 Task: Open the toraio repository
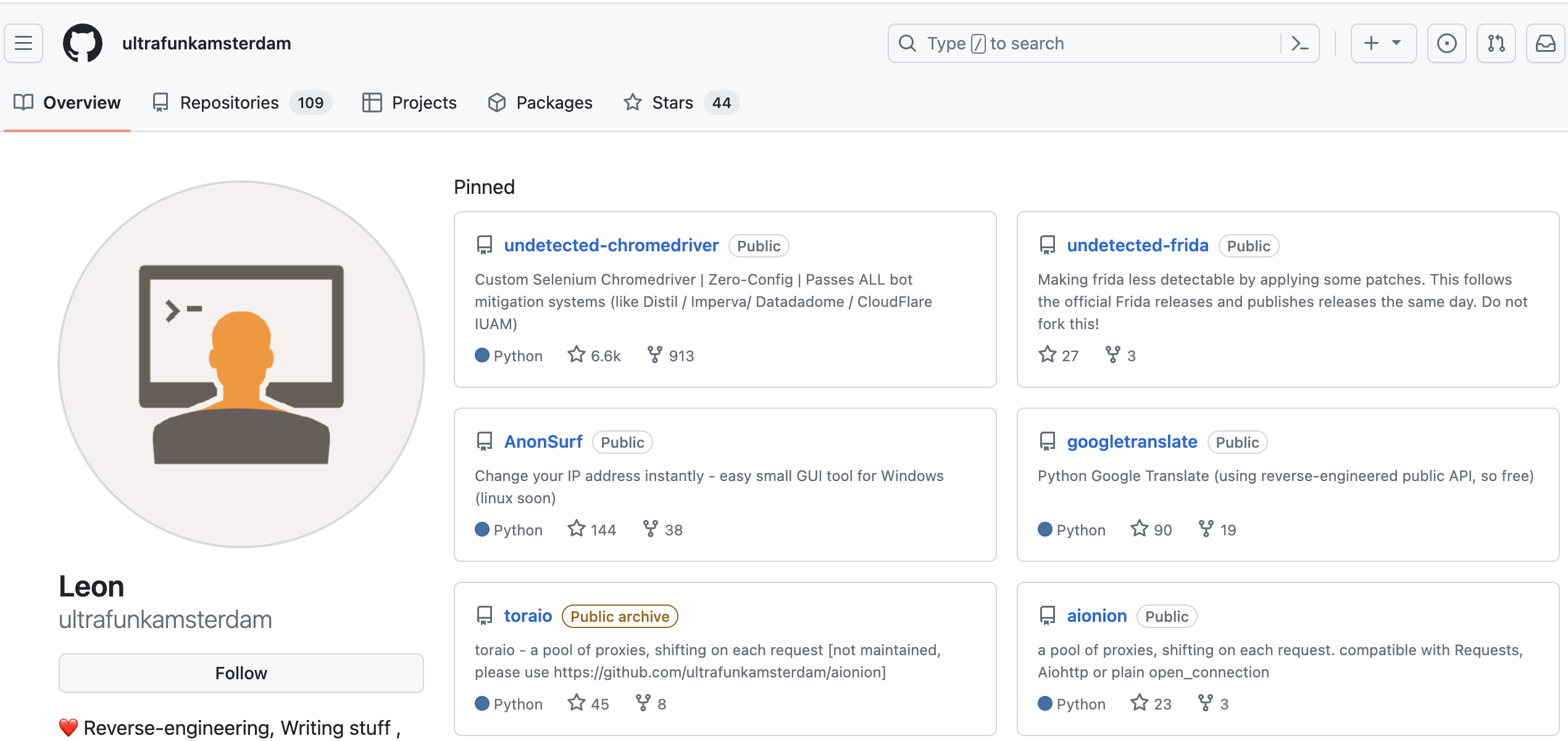click(528, 616)
